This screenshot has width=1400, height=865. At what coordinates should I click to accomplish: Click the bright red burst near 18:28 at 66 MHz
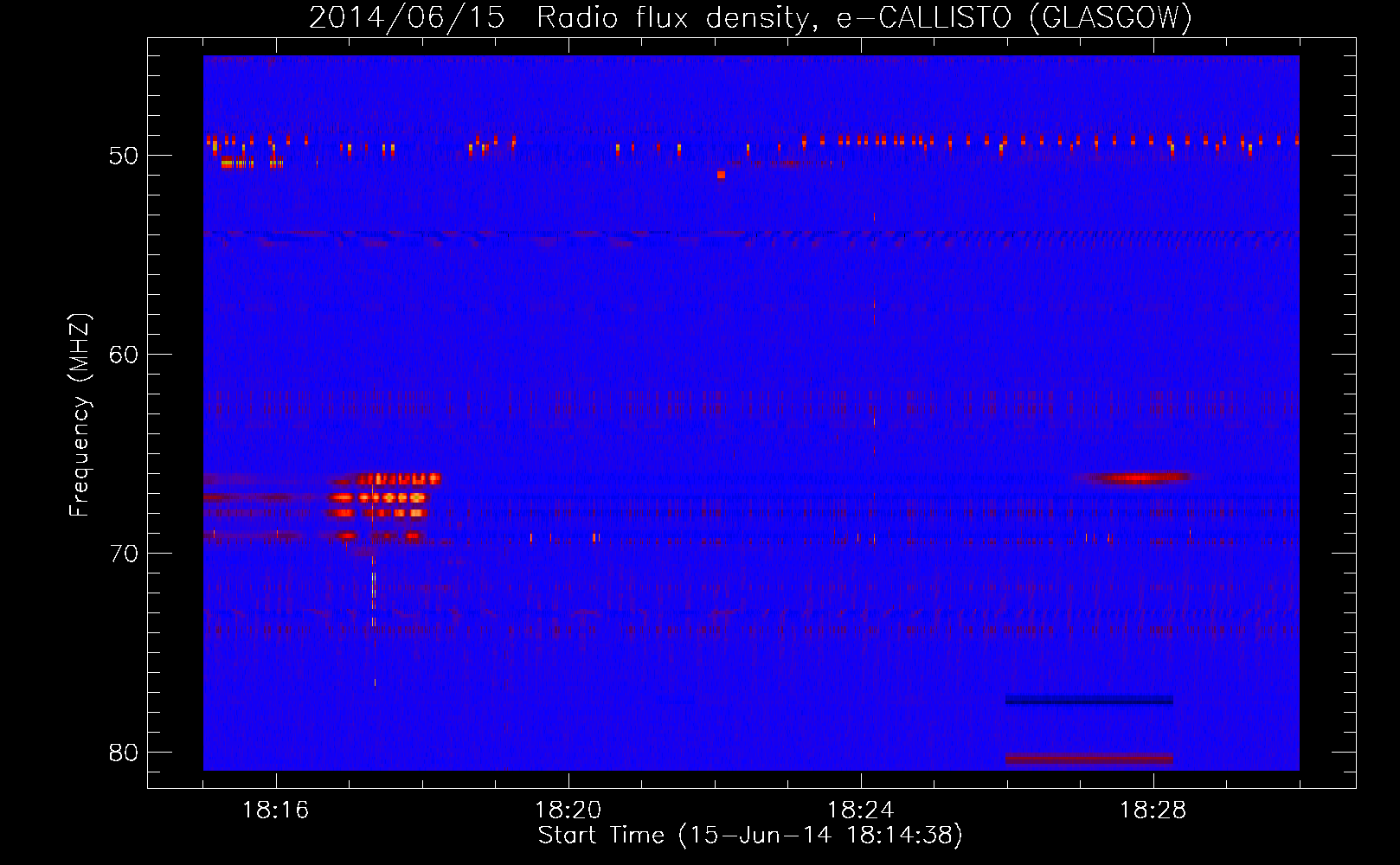[1140, 477]
